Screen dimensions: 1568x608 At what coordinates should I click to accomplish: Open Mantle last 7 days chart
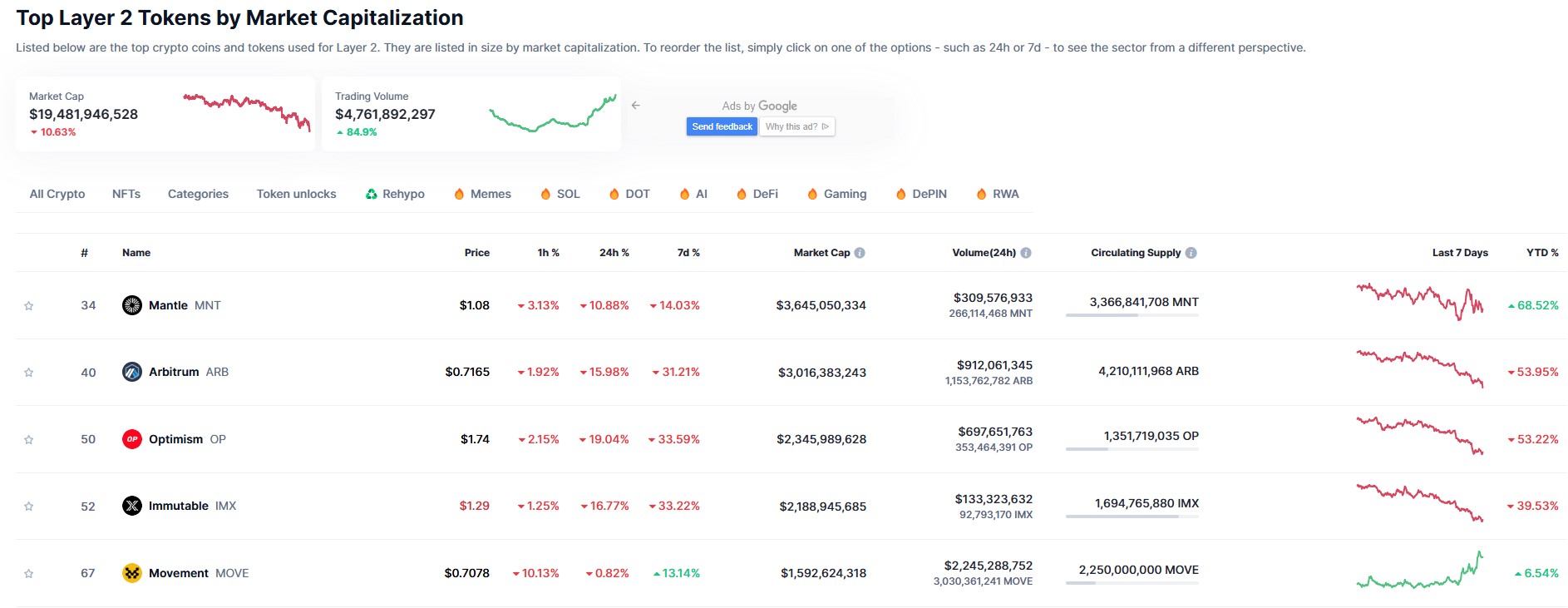(x=1420, y=302)
